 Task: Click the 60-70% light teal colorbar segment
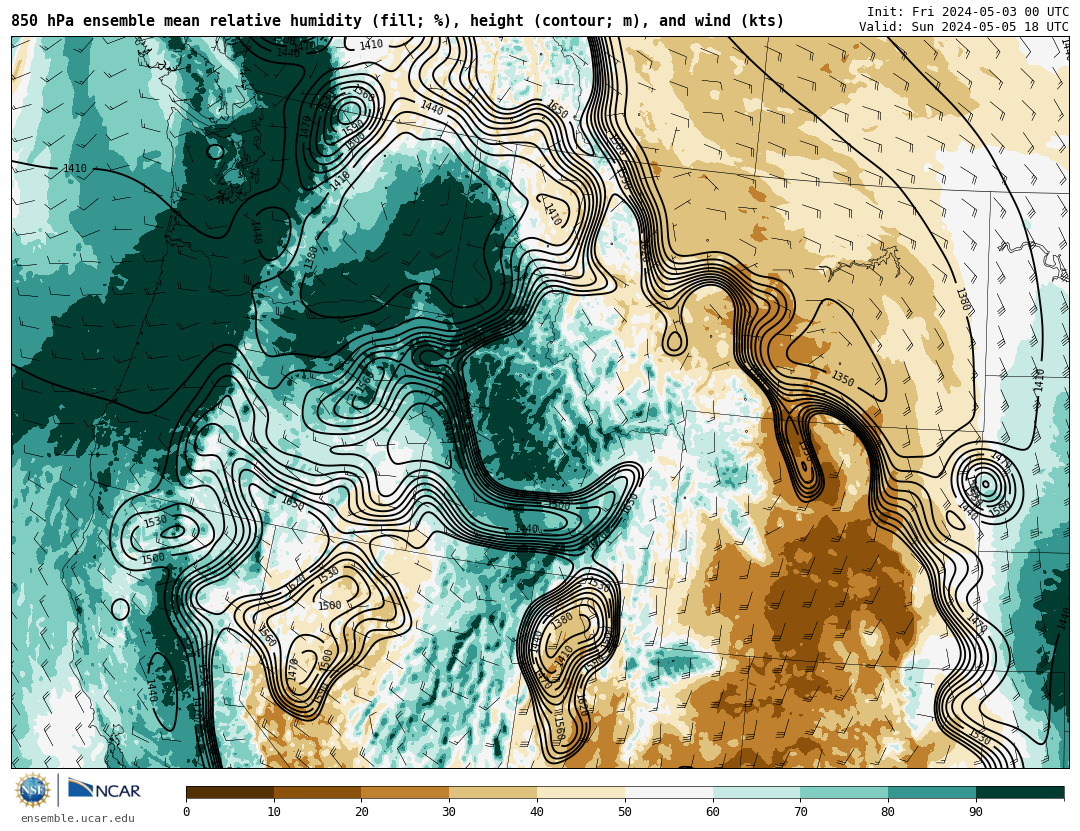(756, 792)
